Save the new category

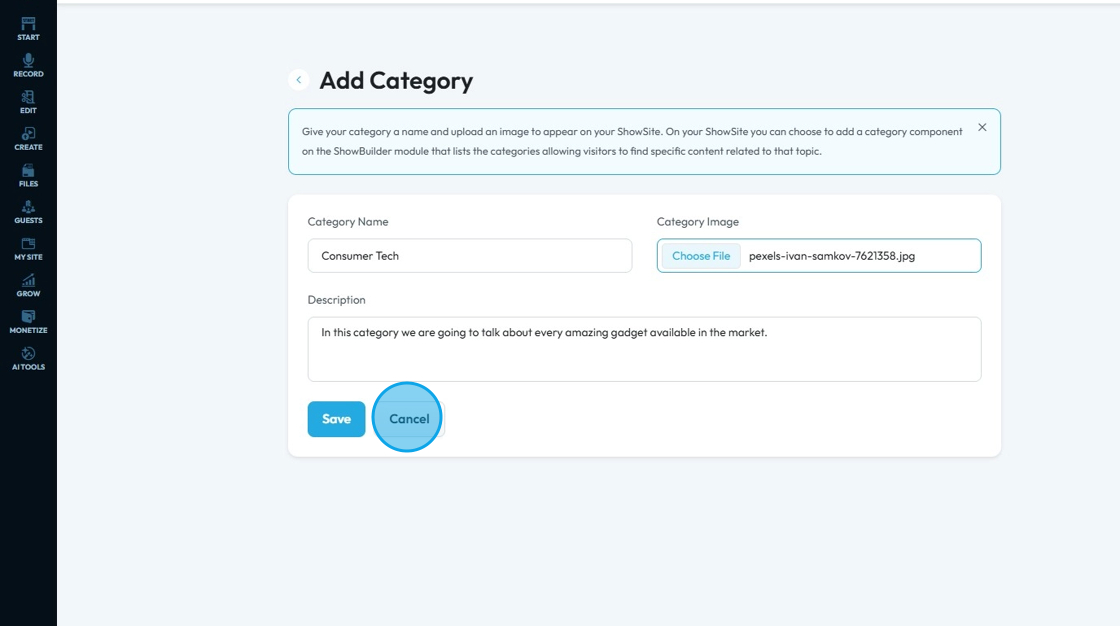click(x=336, y=419)
